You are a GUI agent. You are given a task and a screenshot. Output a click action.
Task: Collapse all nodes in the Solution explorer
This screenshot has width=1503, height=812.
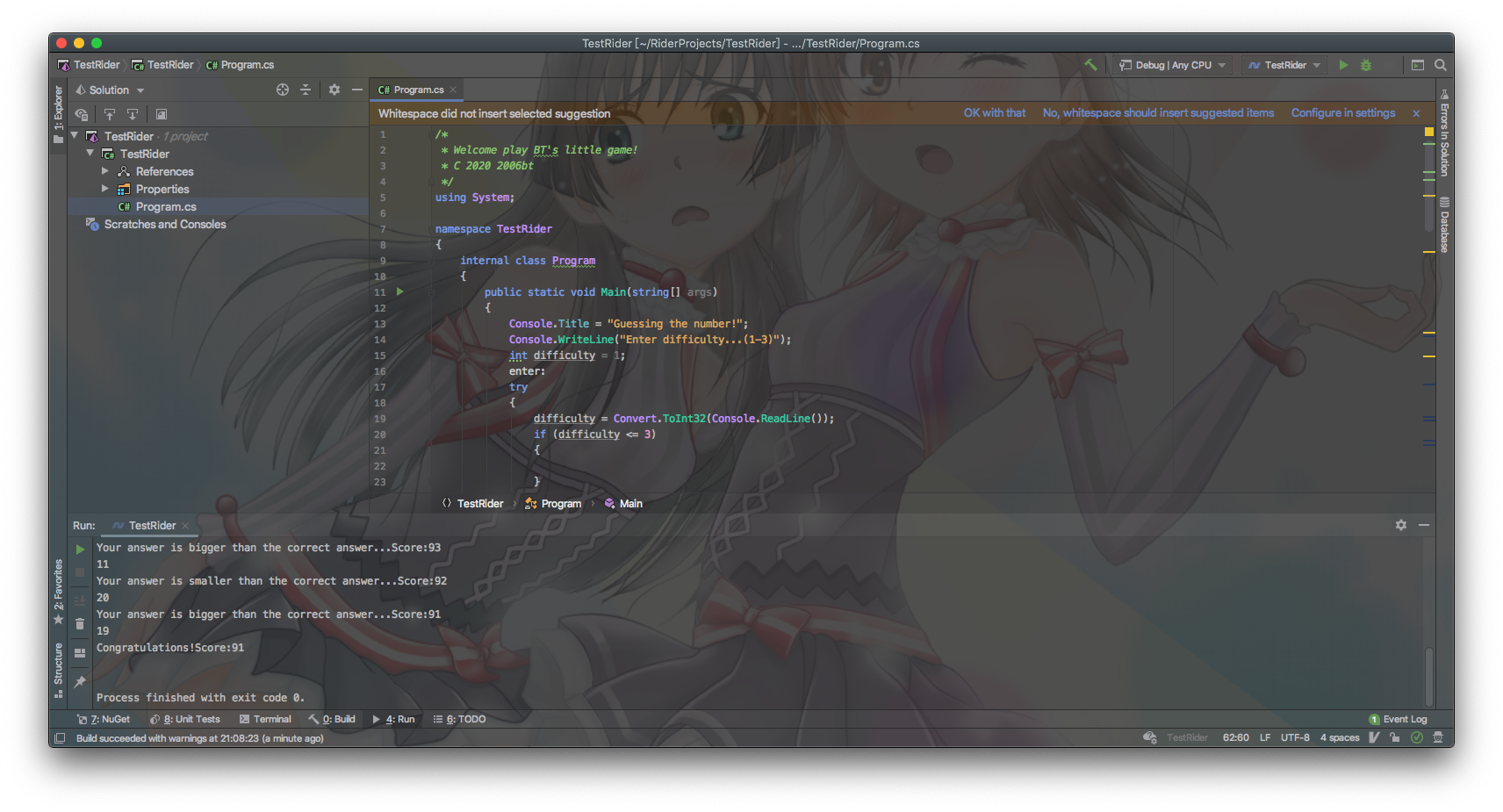click(x=306, y=90)
